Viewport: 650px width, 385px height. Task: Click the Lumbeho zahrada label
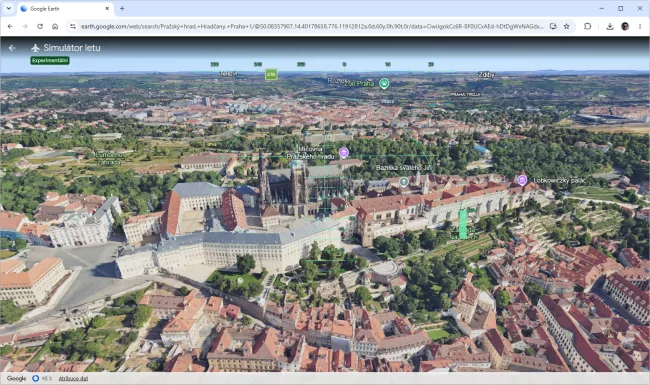[x=109, y=159]
